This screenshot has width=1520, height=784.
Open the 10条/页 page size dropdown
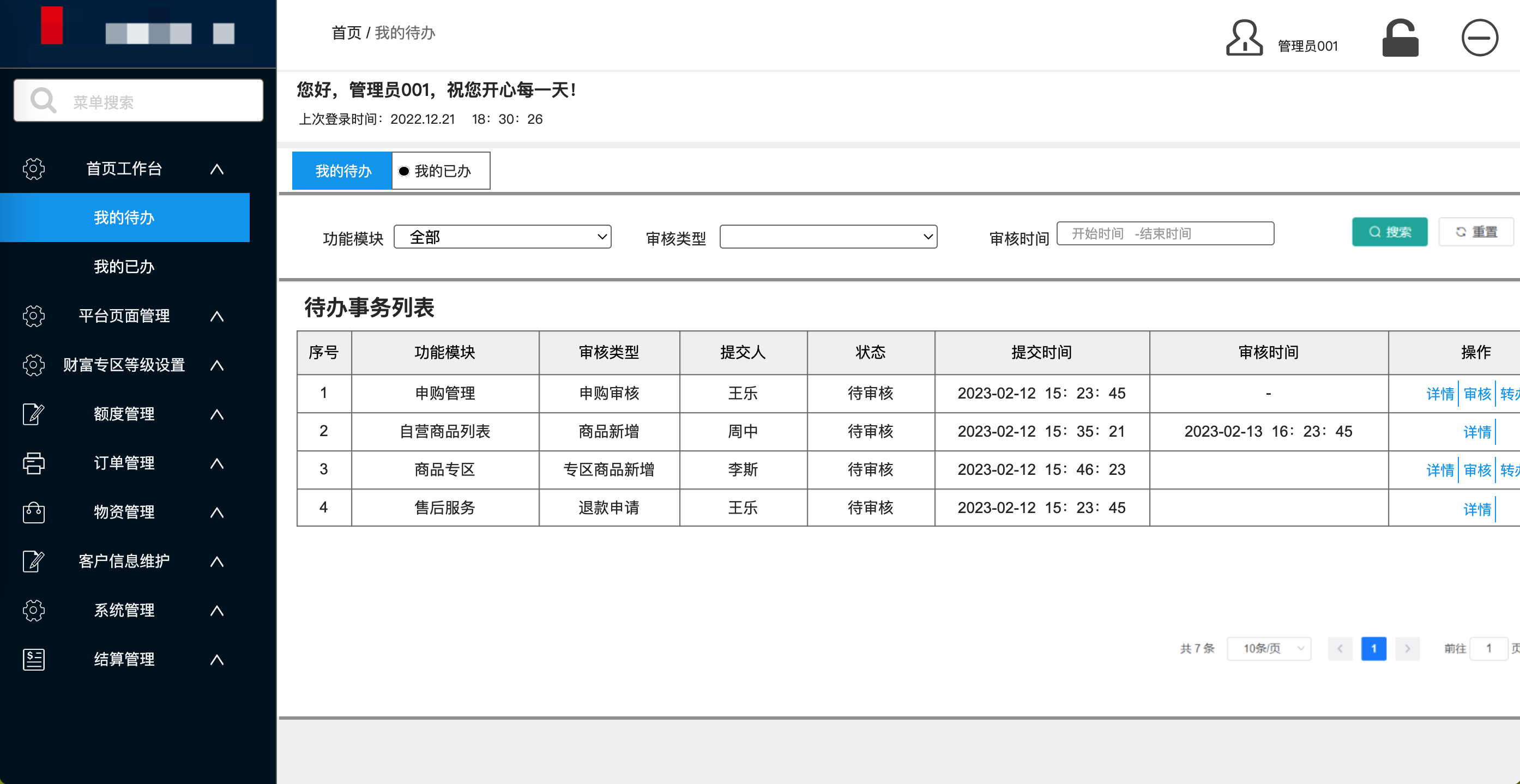(x=1269, y=648)
